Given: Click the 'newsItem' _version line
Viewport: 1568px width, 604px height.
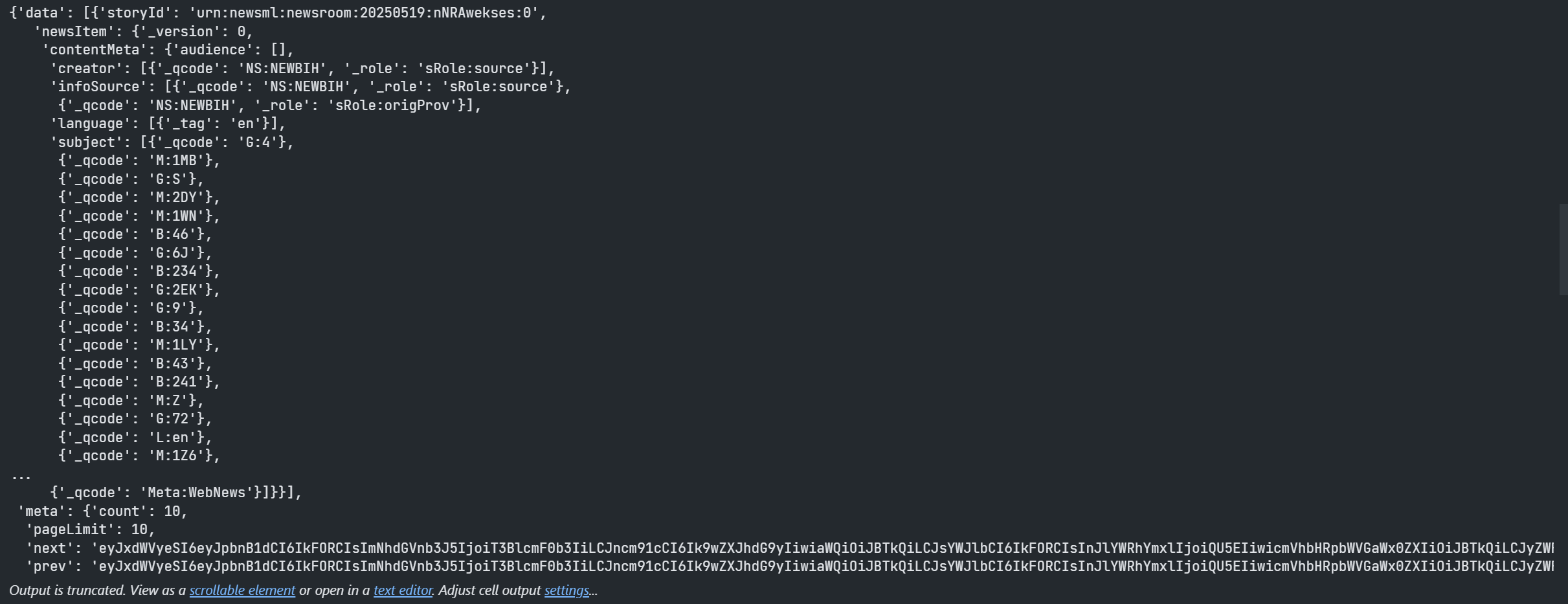Looking at the screenshot, I should click(x=143, y=32).
